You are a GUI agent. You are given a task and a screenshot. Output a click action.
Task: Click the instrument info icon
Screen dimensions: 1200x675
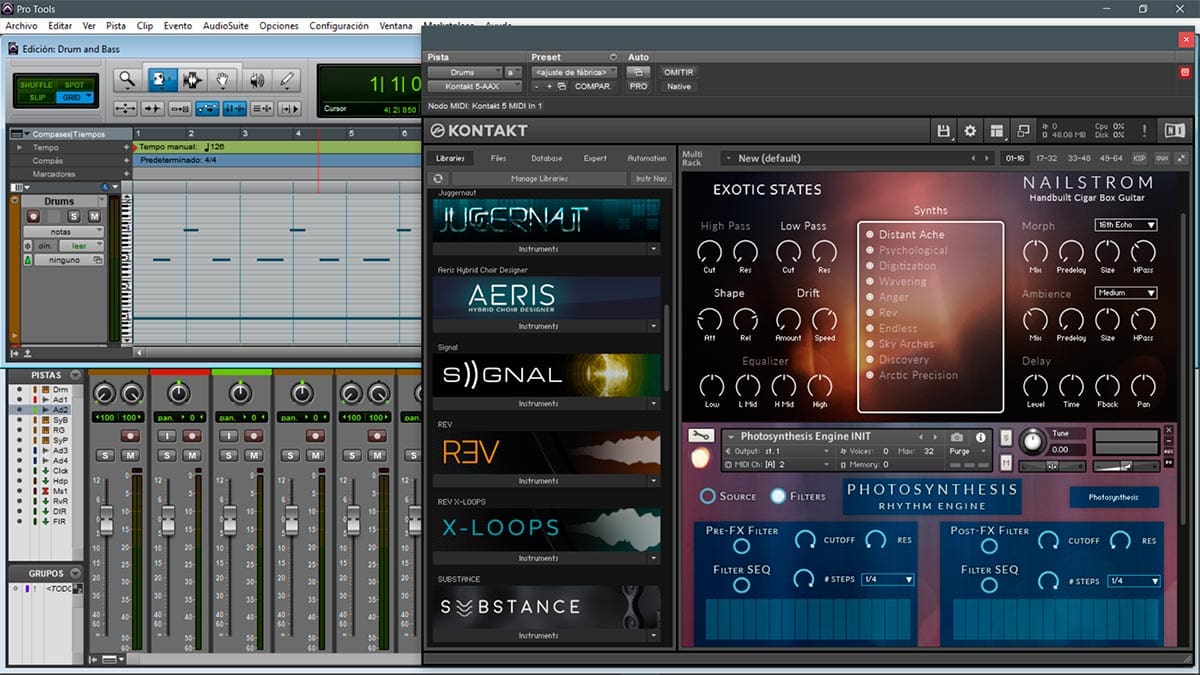coord(980,437)
